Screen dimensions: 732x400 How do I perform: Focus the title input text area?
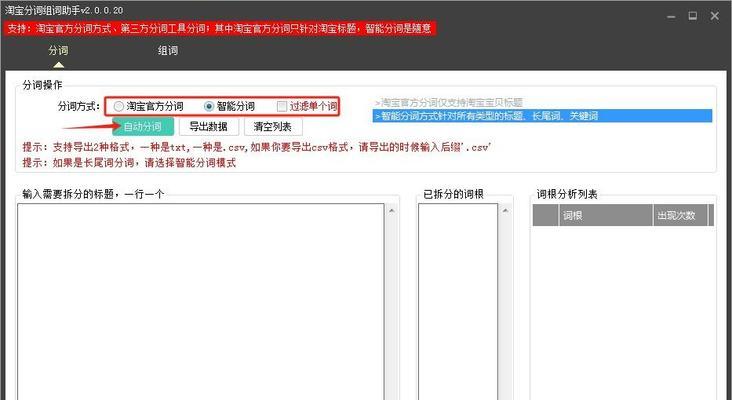point(201,302)
